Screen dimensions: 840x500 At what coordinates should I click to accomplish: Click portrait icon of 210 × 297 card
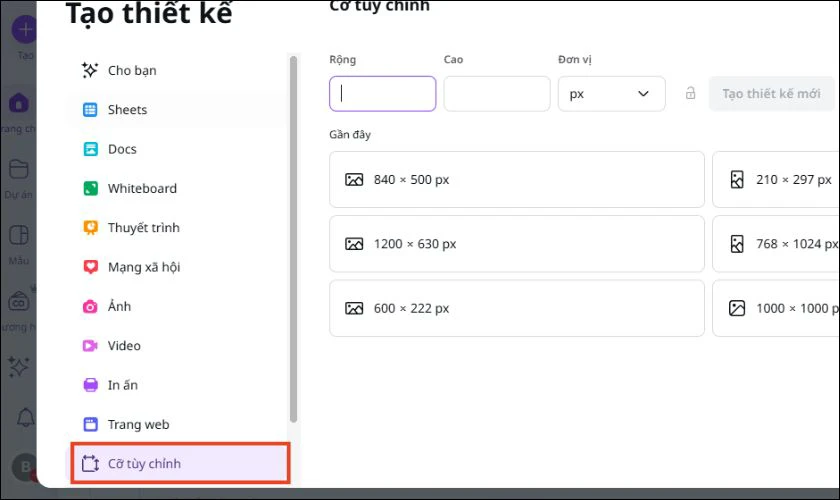point(737,180)
